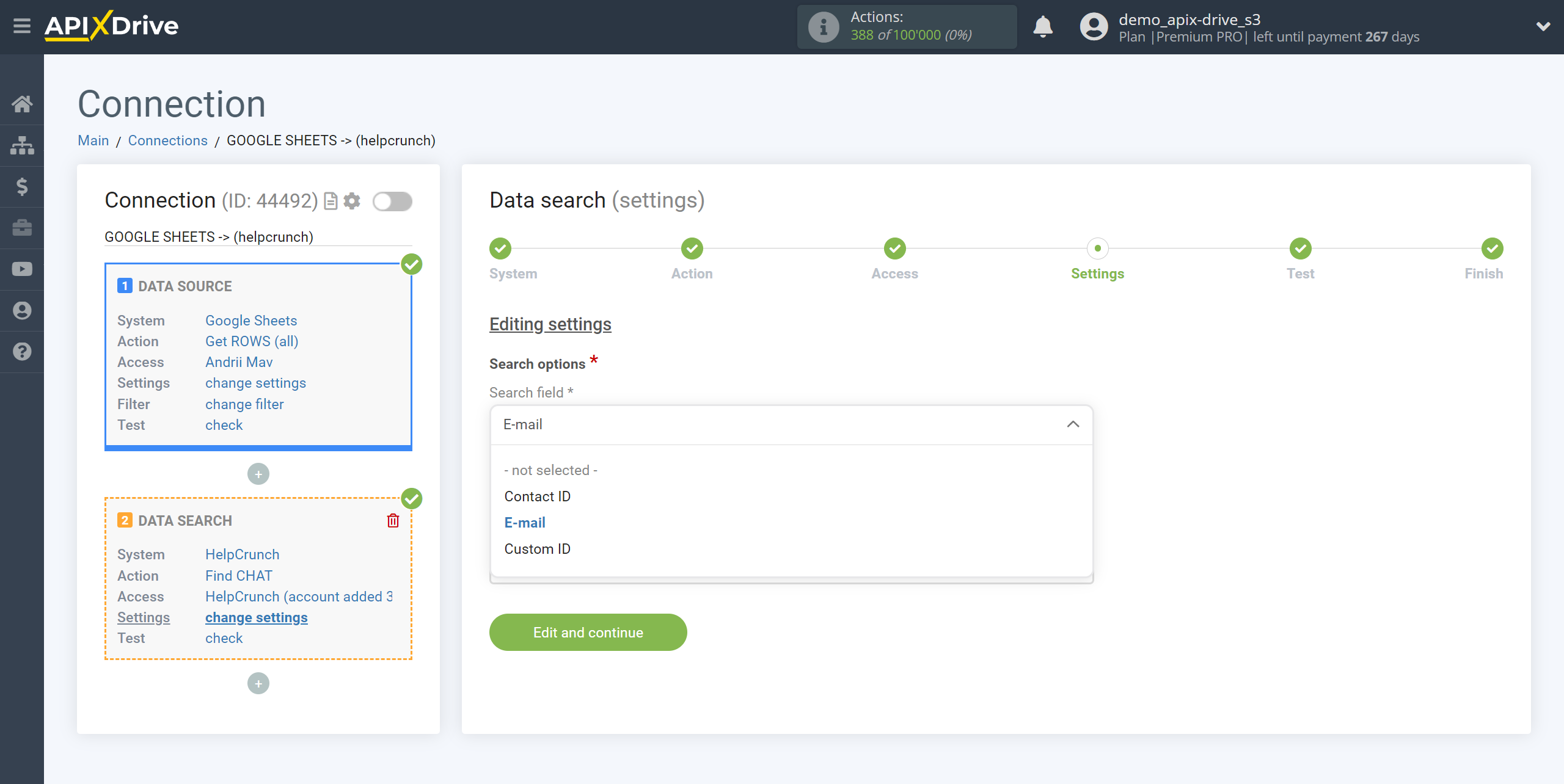Image resolution: width=1564 pixels, height=784 pixels.
Task: Click change settings link for DATA SEARCH
Action: 255,617
